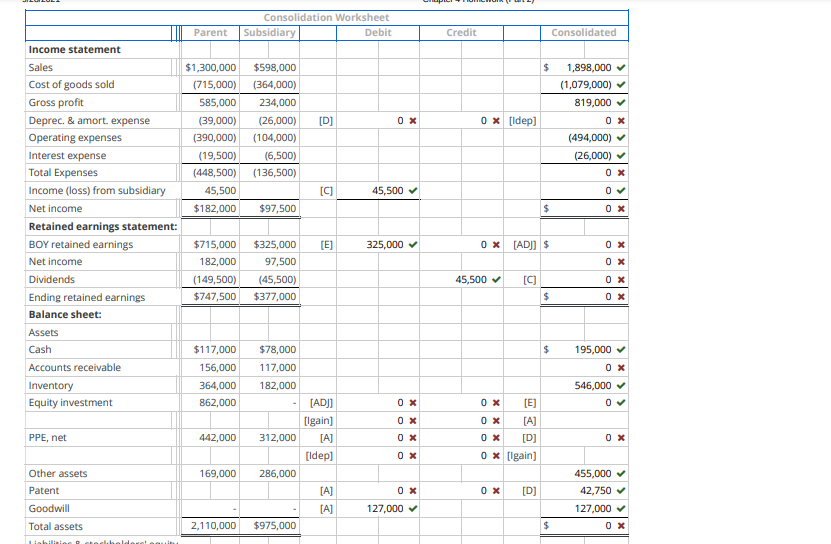Click the red X on Total Expenses consolidated
The width and height of the screenshot is (831, 544).
click(621, 173)
